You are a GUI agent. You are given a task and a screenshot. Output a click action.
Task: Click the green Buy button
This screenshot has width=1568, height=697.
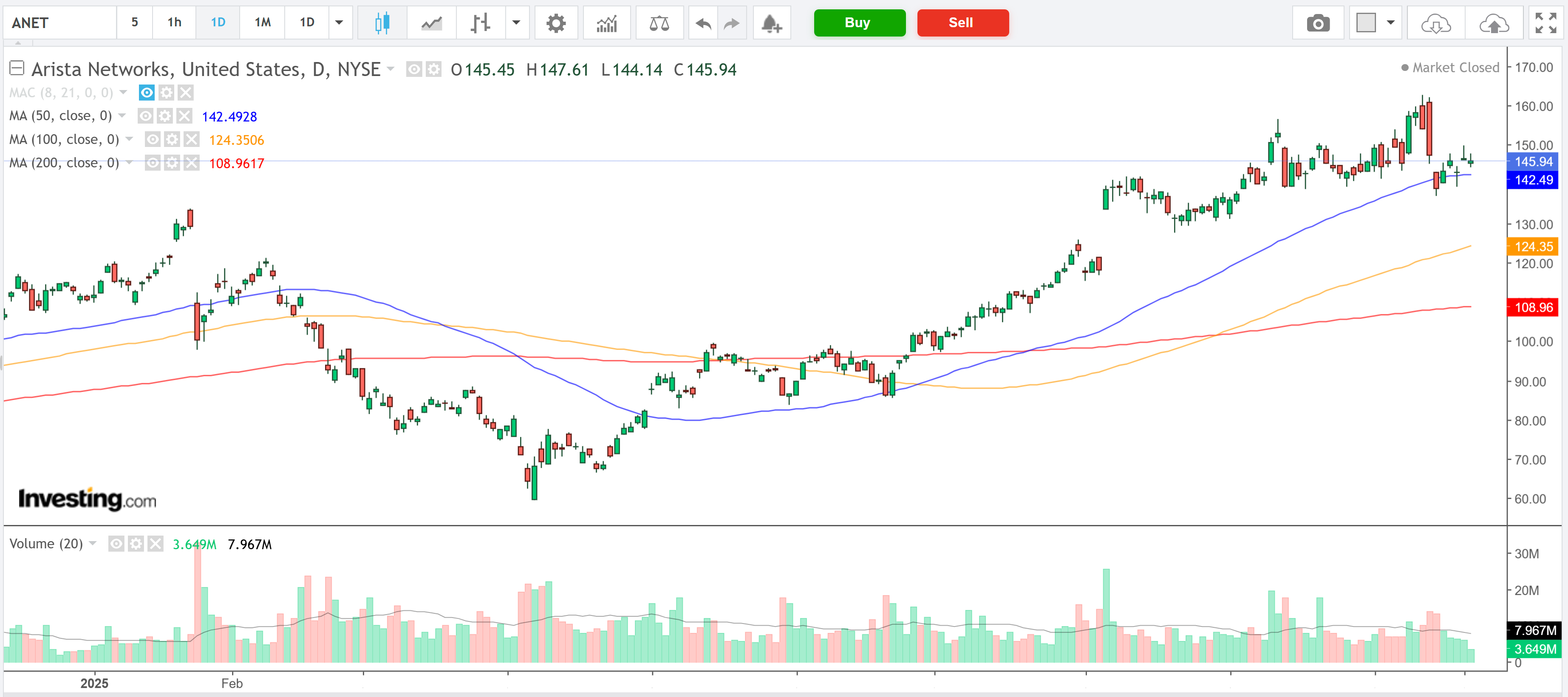tap(859, 23)
